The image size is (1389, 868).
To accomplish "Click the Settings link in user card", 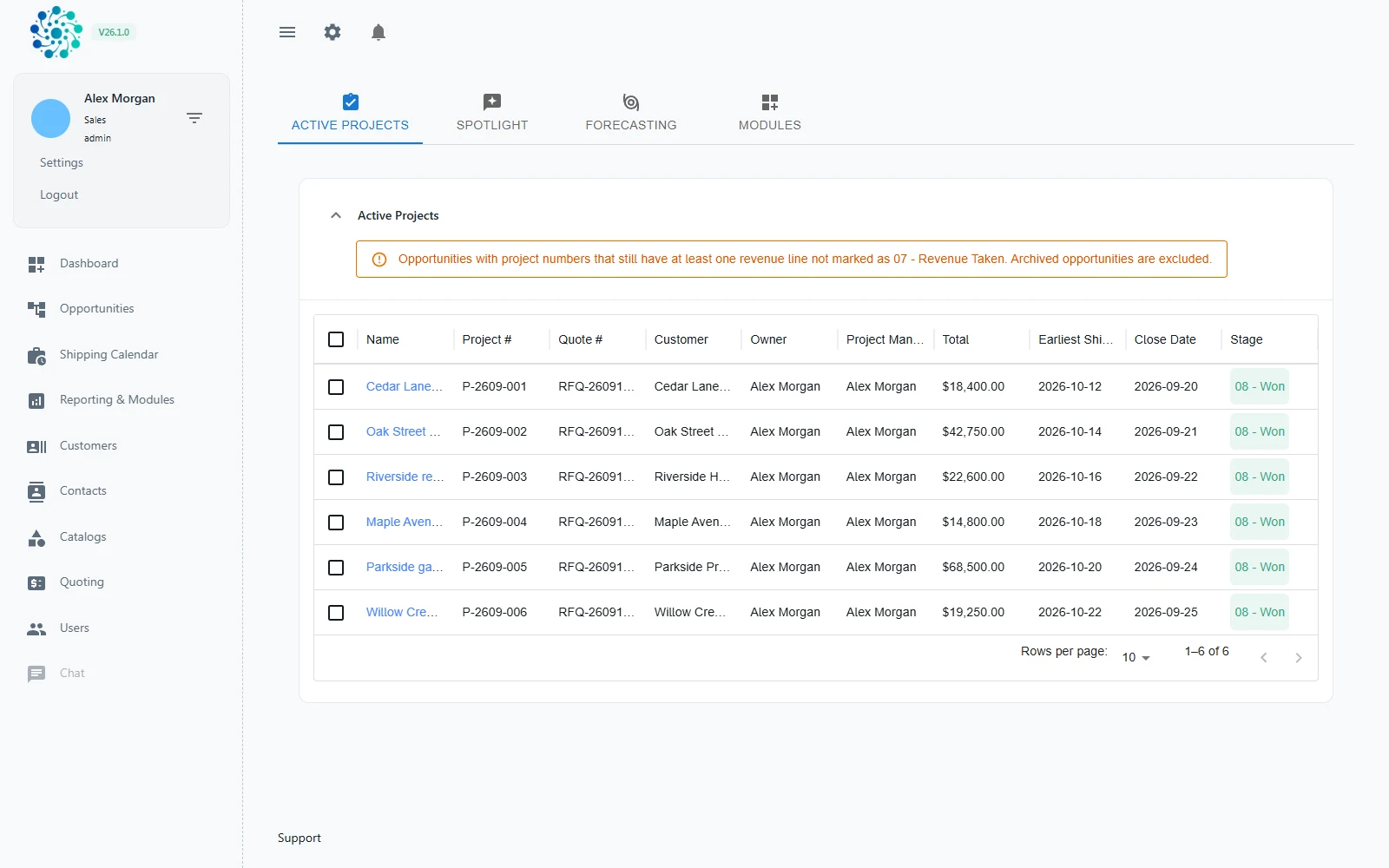I will [x=62, y=162].
